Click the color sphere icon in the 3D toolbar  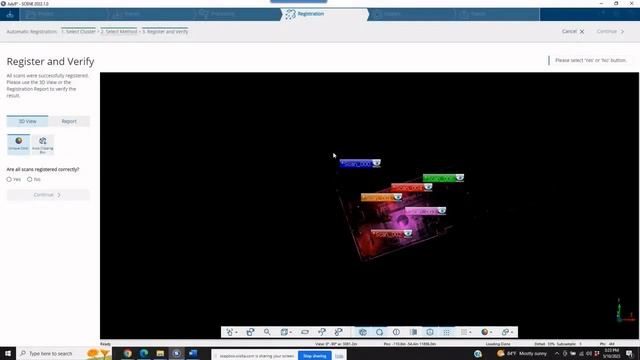[484, 332]
